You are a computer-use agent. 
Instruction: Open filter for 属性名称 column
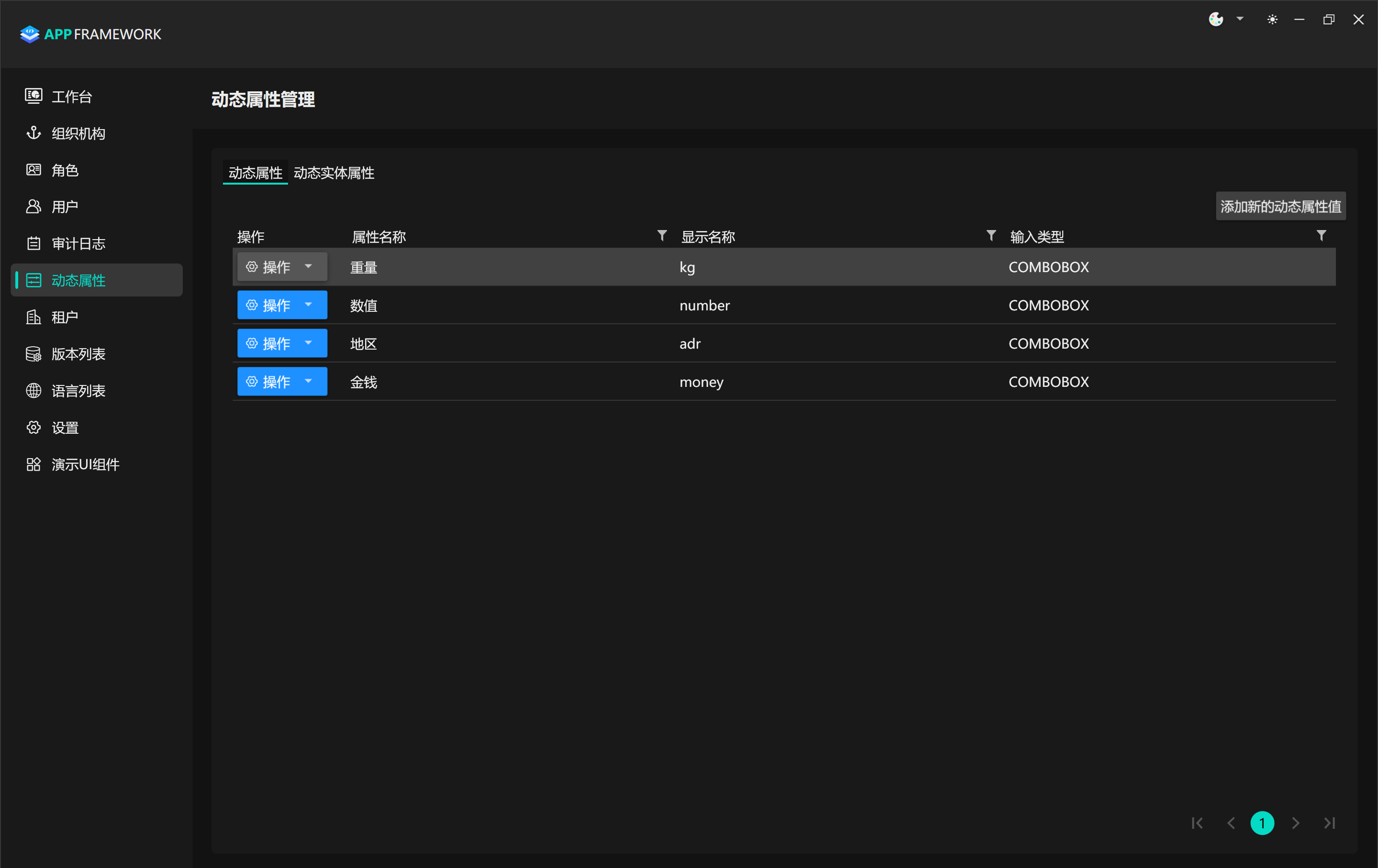(662, 236)
